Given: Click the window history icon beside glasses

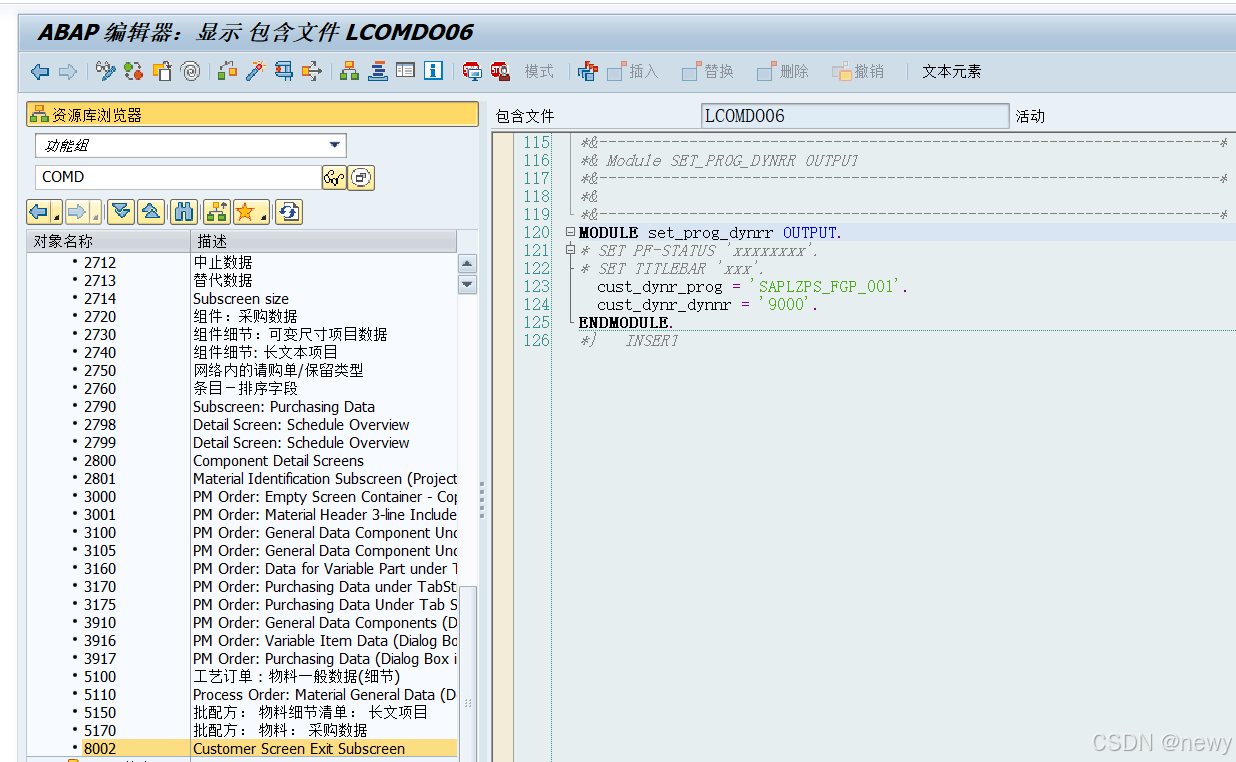Looking at the screenshot, I should pos(361,178).
